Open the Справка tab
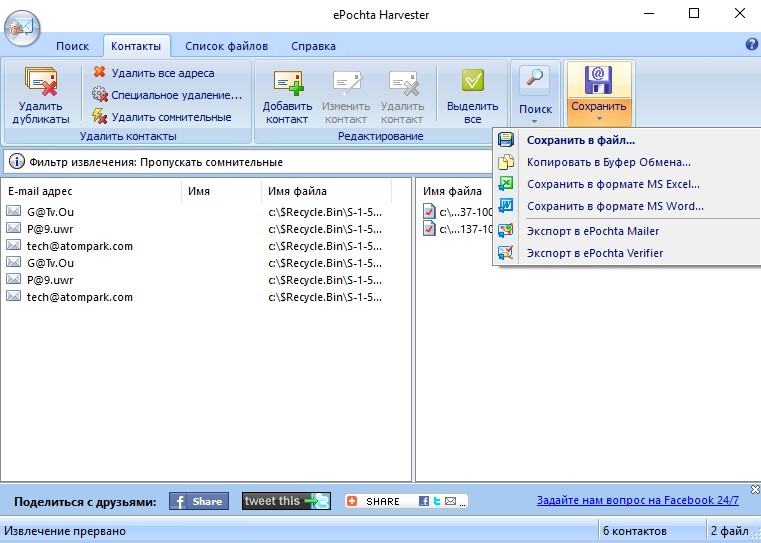Image resolution: width=761 pixels, height=543 pixels. [x=313, y=46]
